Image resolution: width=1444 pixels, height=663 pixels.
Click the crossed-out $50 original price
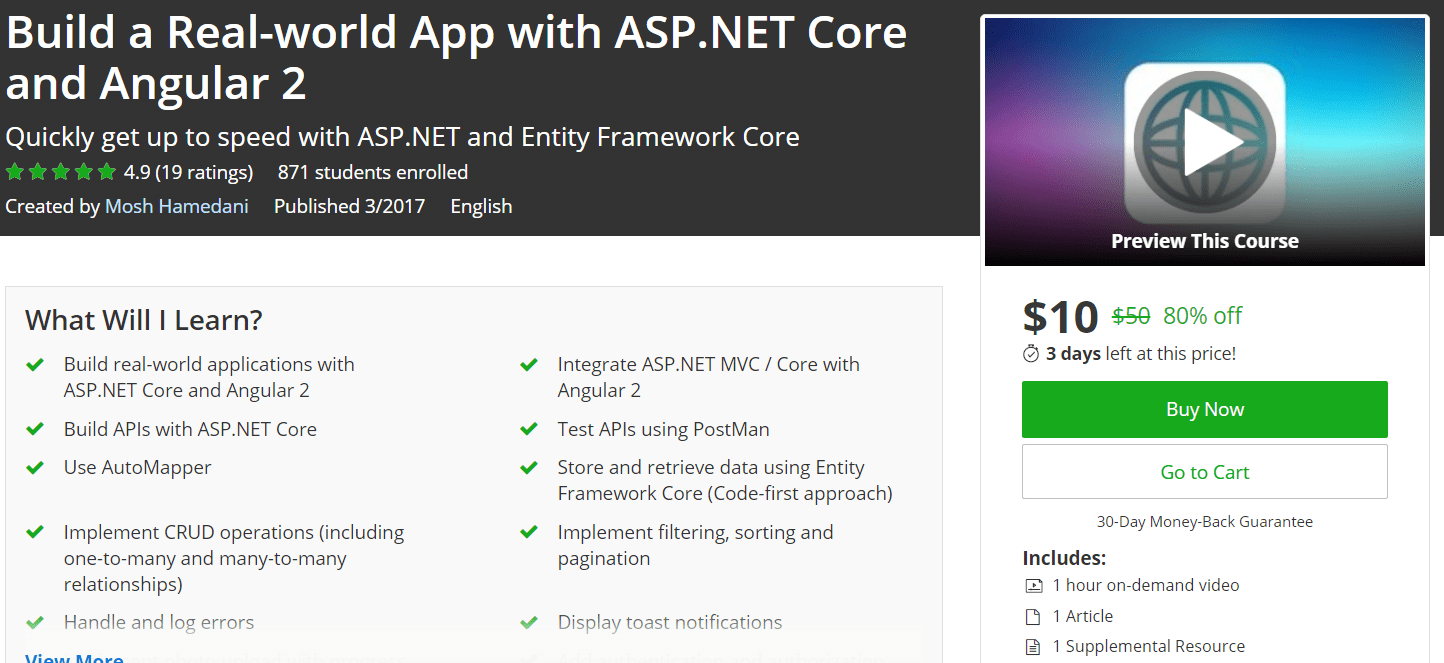pyautogui.click(x=1129, y=314)
